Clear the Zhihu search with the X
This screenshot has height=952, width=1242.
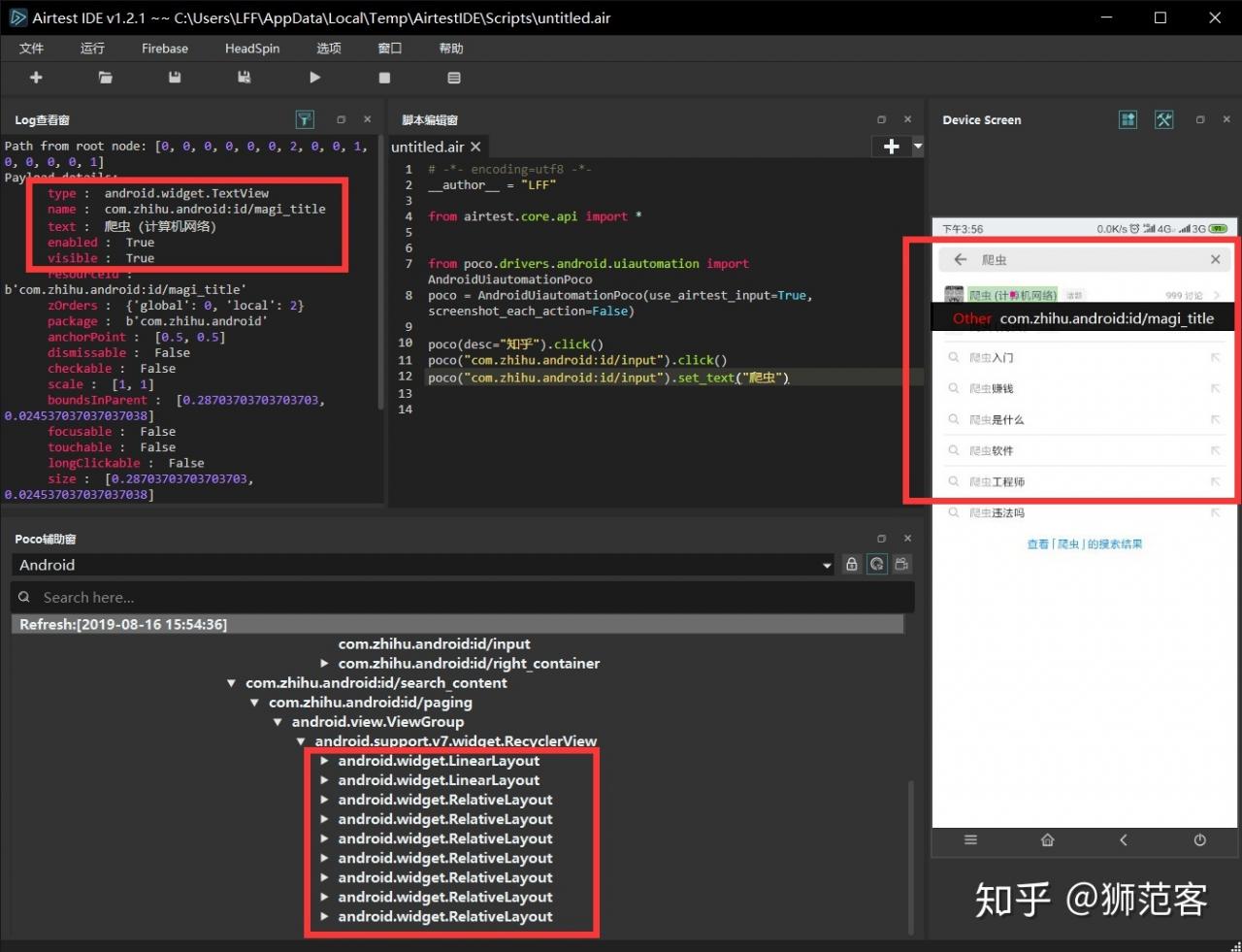[x=1215, y=260]
